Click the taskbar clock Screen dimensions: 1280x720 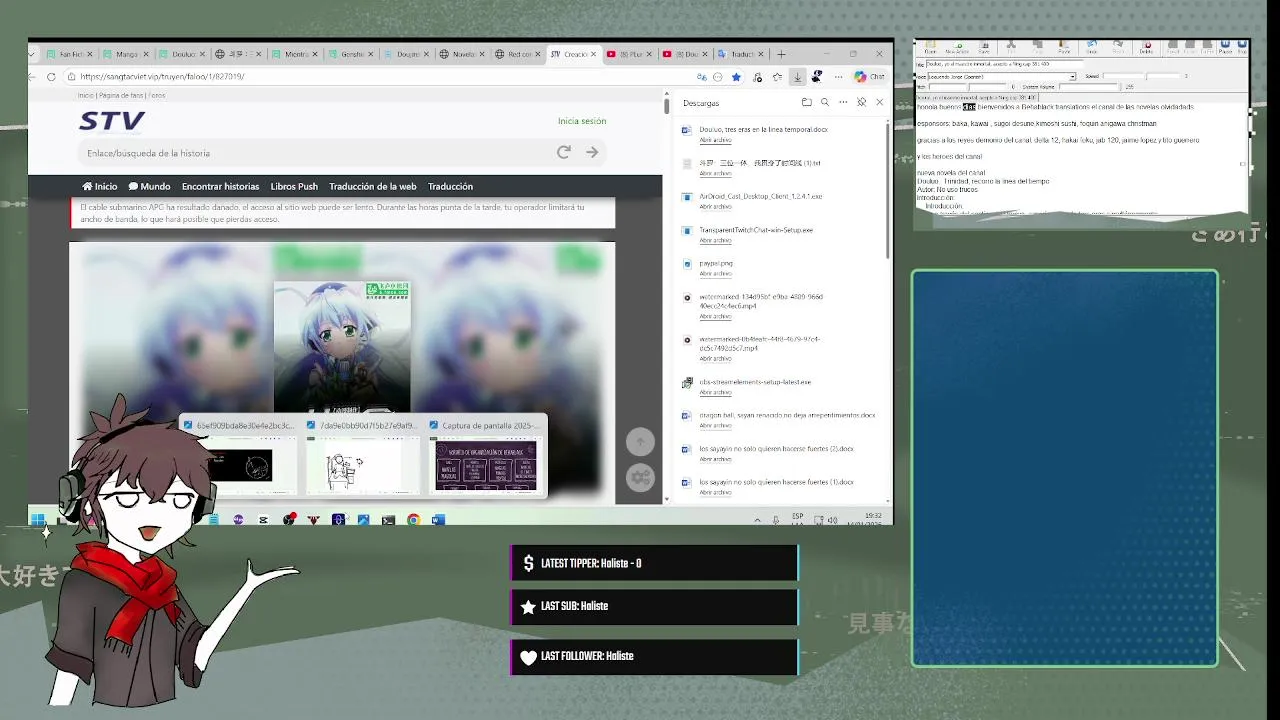(863, 519)
